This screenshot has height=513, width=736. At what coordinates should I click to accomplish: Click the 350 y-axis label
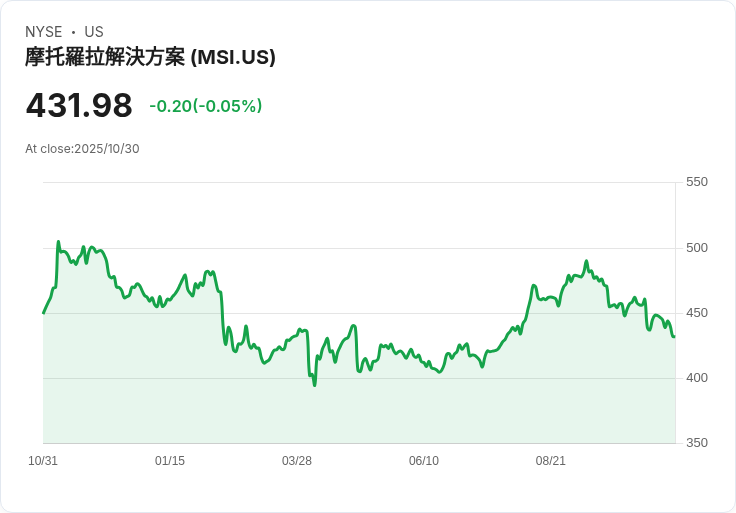tap(696, 443)
